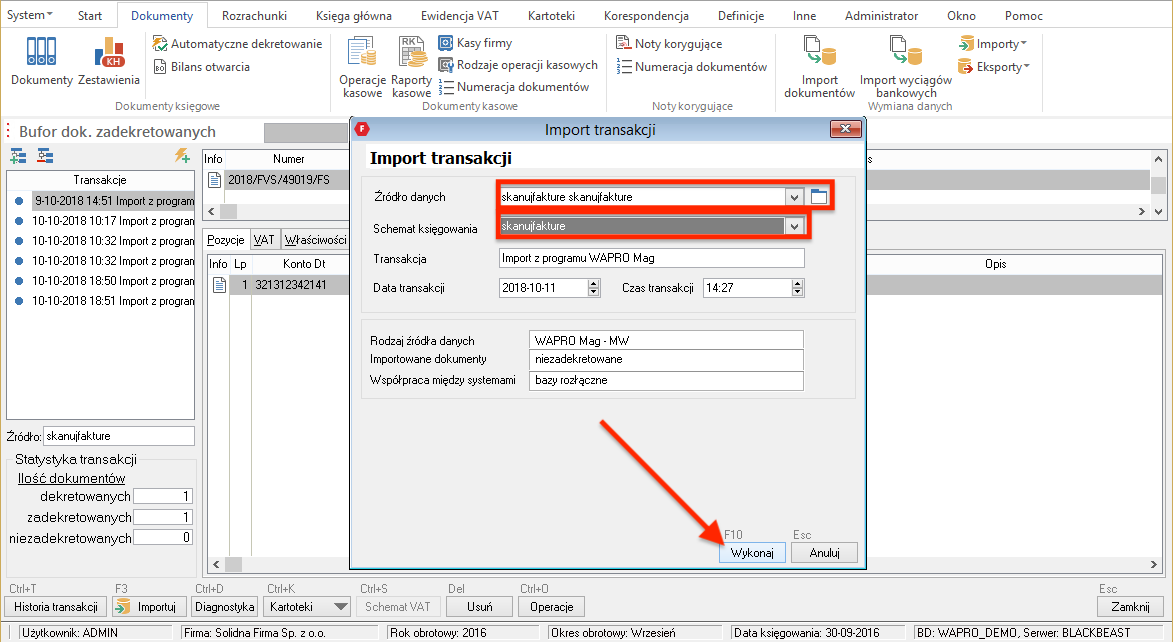Open Import dokumentów icon
Screen dimensions: 1173x642
tap(819, 66)
